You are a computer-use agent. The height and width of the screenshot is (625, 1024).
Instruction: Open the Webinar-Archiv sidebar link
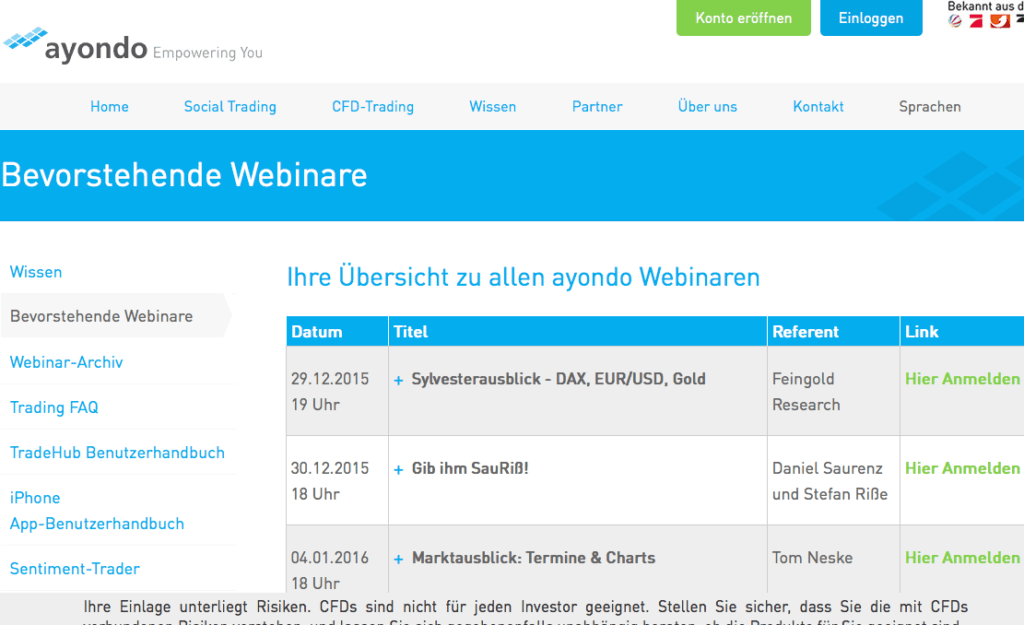(66, 362)
